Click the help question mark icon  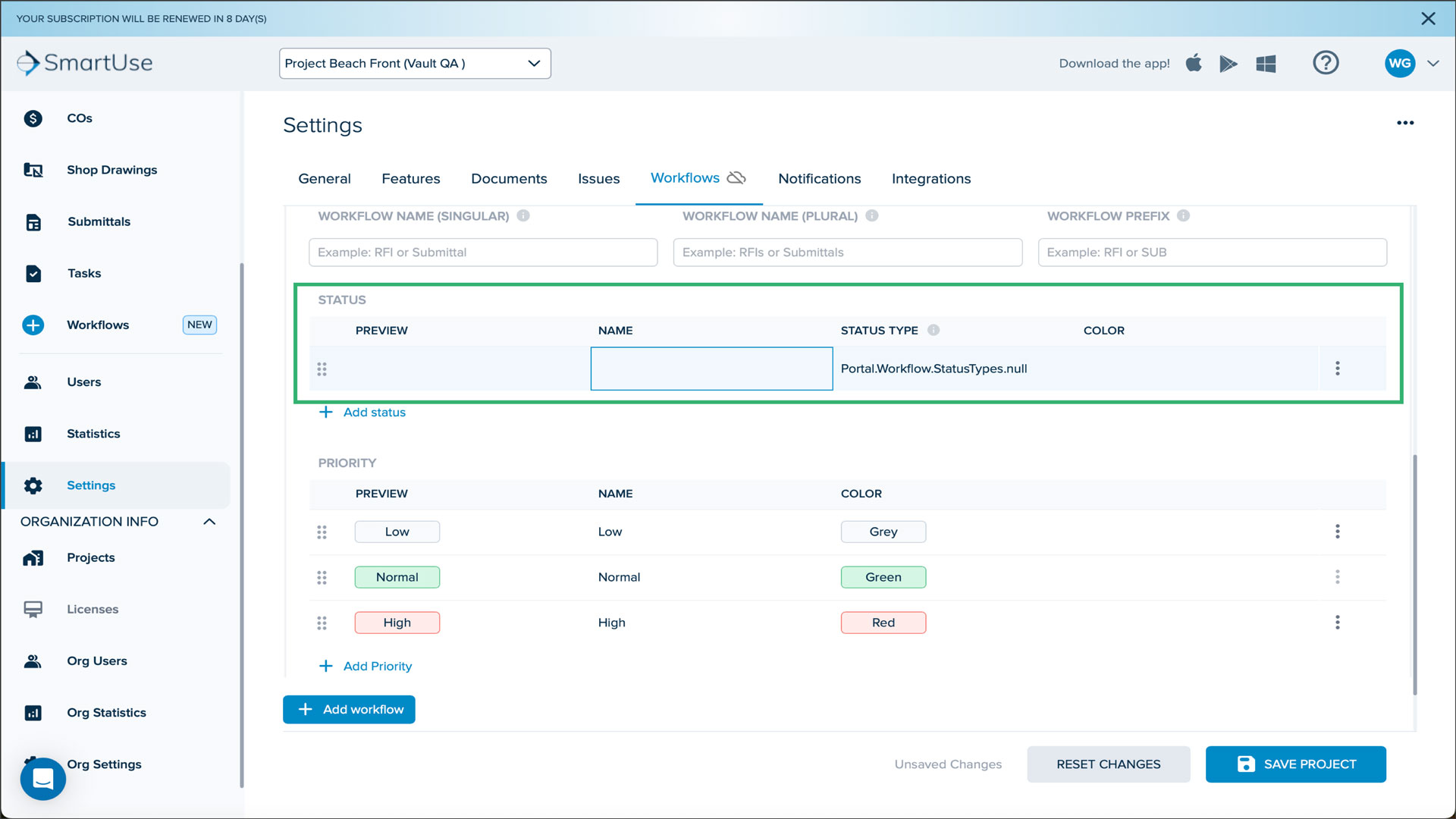coord(1326,63)
